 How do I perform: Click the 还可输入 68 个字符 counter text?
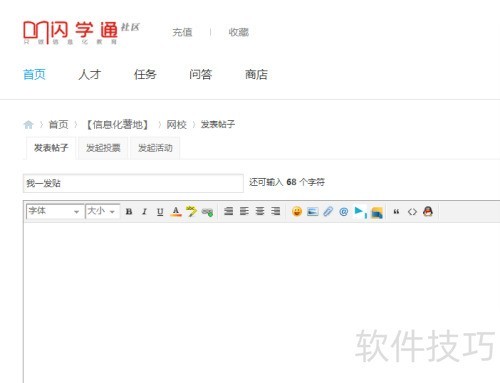[287, 182]
